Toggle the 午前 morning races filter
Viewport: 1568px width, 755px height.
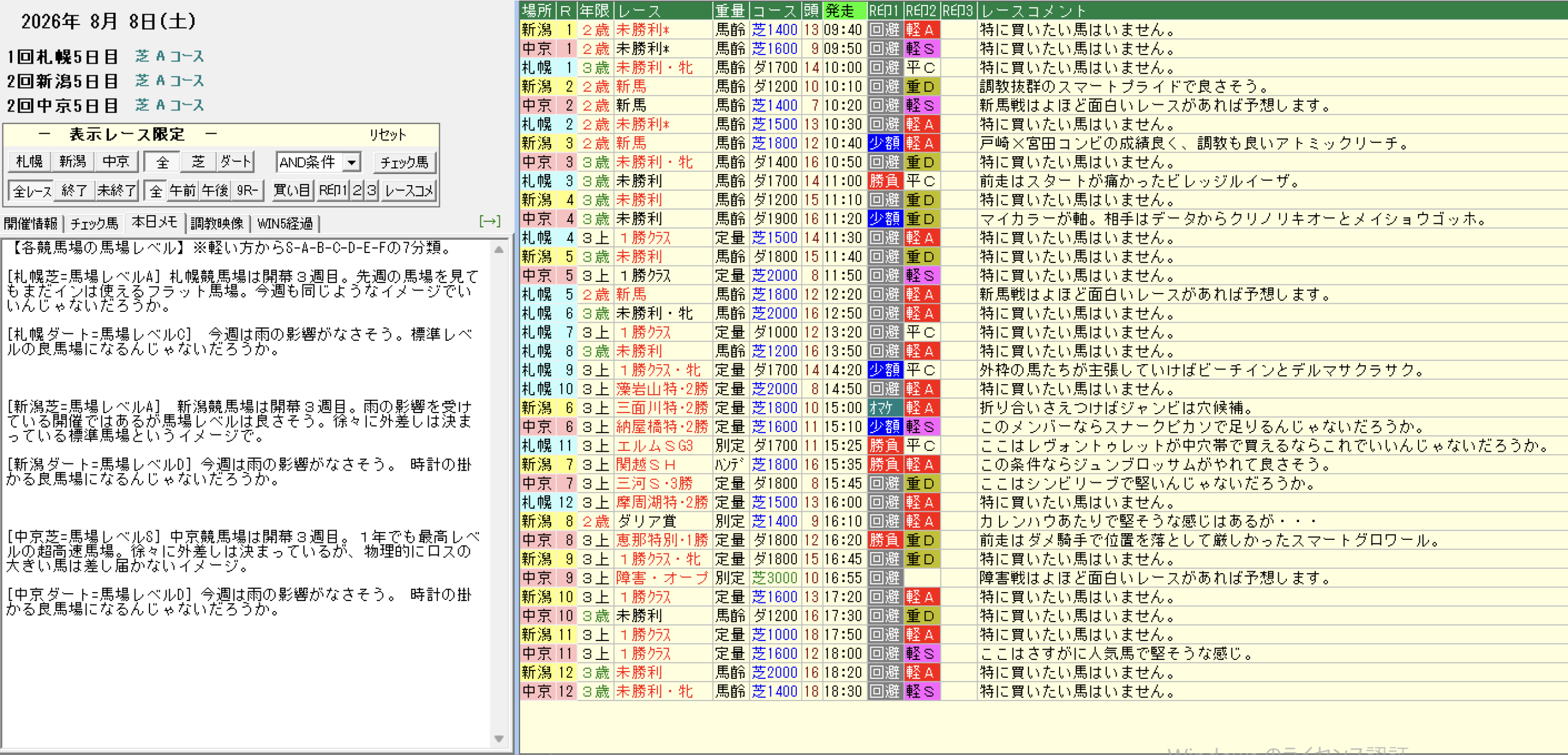(183, 191)
